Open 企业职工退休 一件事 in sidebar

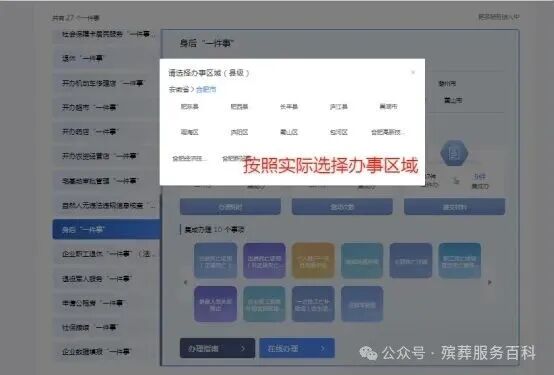tap(106, 254)
